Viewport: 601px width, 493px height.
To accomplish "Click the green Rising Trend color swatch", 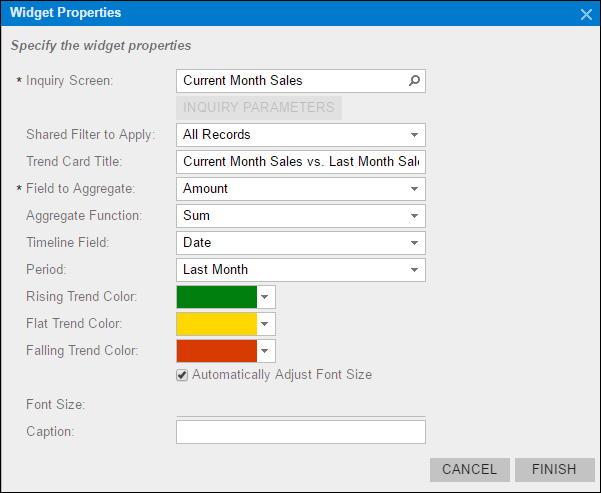I will [217, 297].
